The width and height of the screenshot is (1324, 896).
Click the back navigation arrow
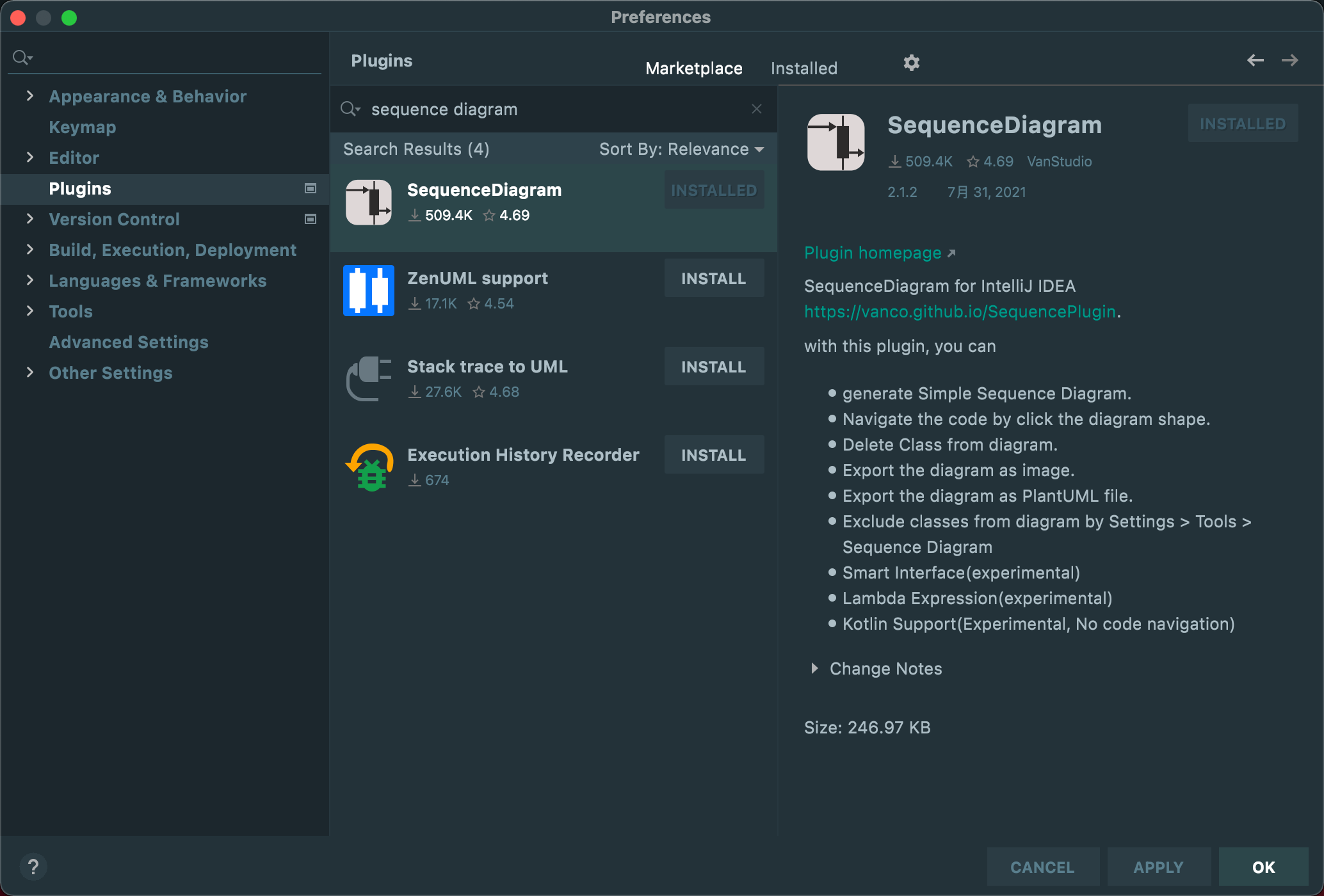(x=1255, y=60)
